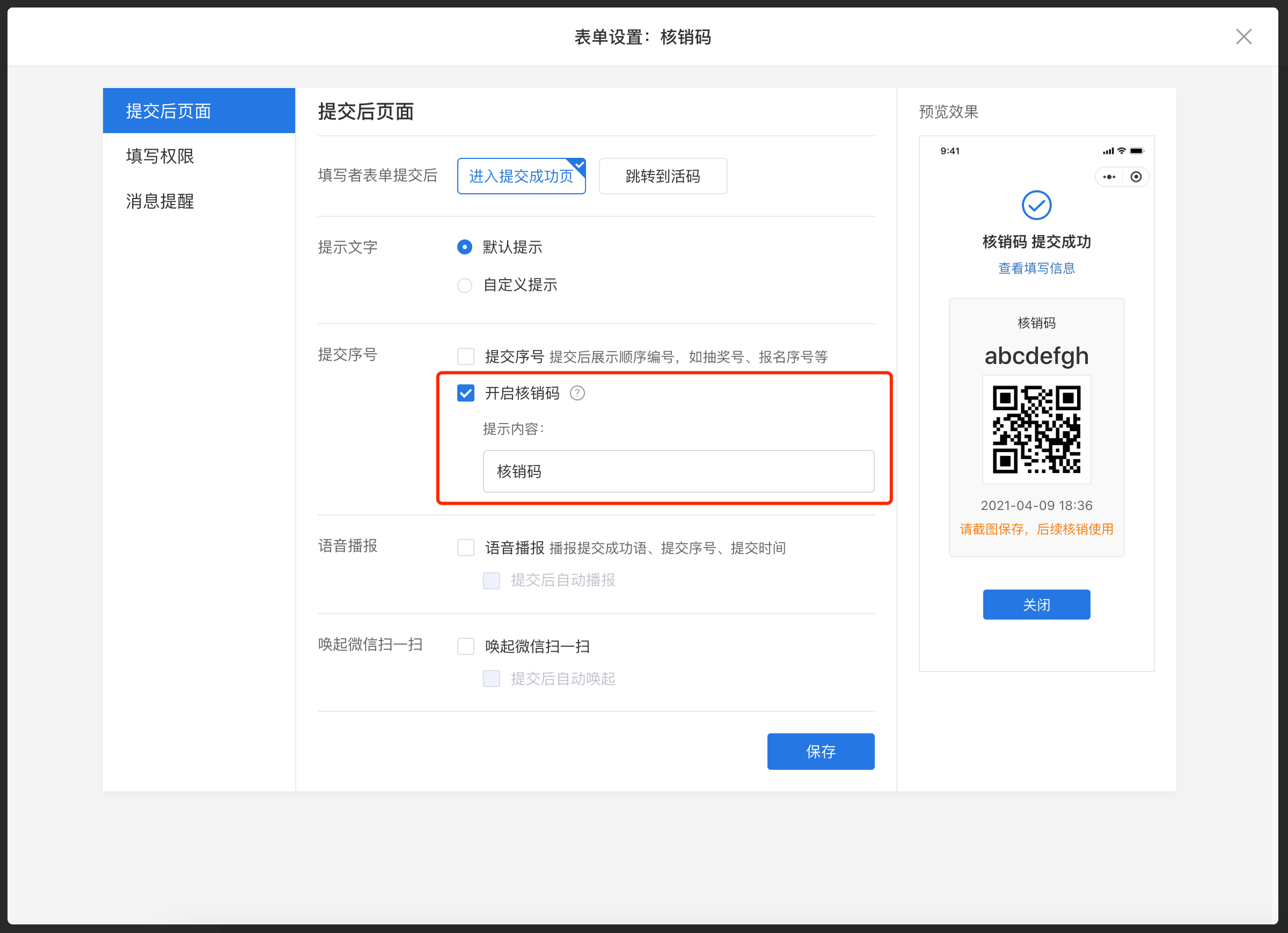Click the battery icon in the preview status bar

click(x=1137, y=150)
